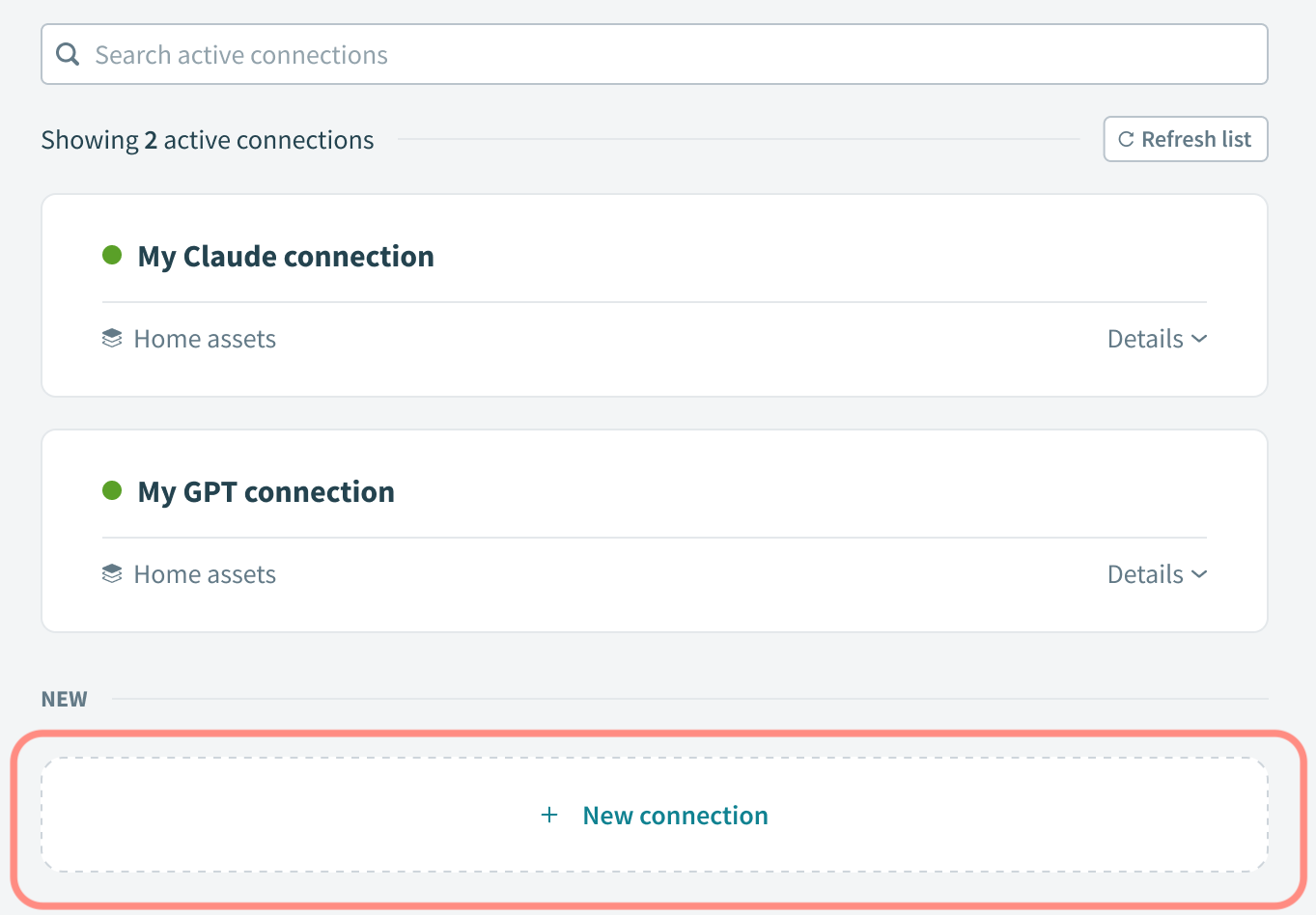Click the chevron icon beside Details on My GPT connection
The height and width of the screenshot is (915, 1316).
pyautogui.click(x=1199, y=573)
